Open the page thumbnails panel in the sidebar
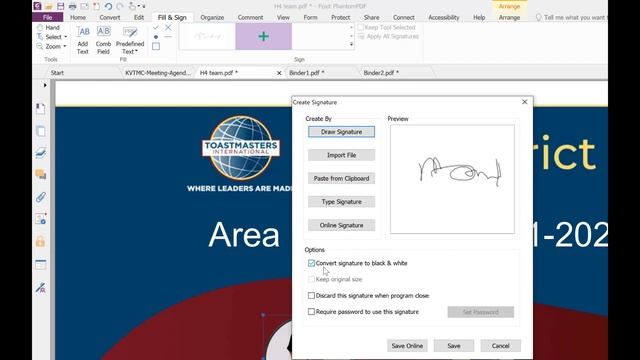The width and height of the screenshot is (640, 360). pyautogui.click(x=40, y=131)
